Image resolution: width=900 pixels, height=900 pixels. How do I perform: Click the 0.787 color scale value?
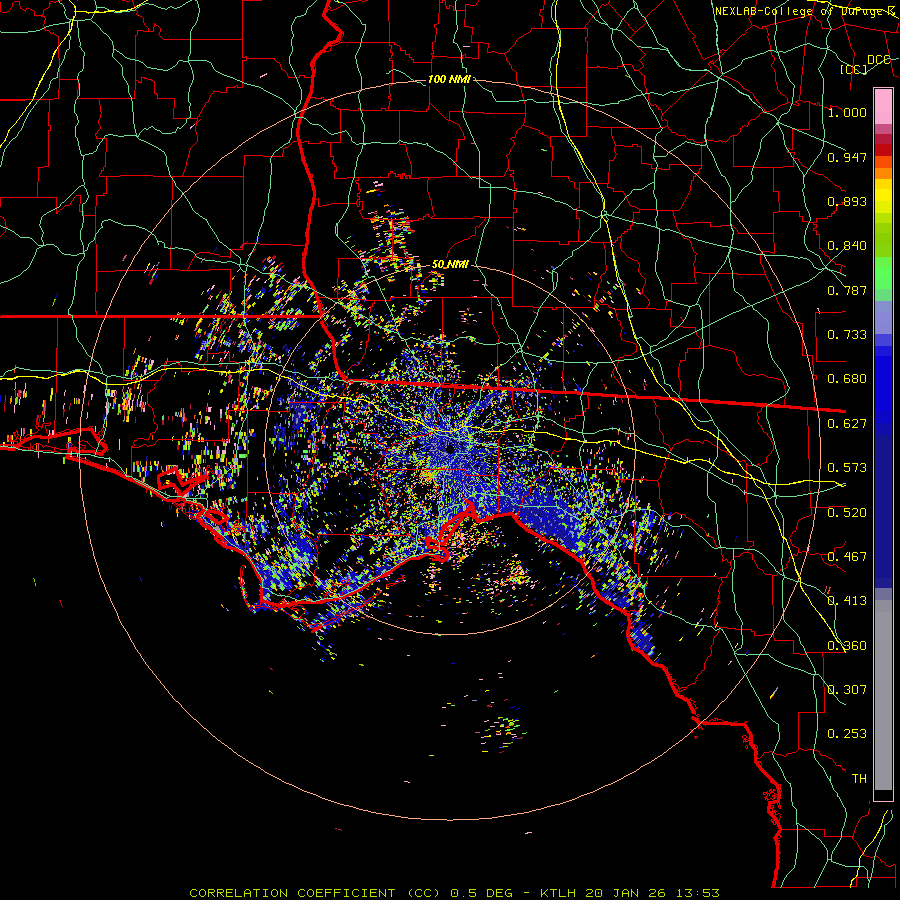pos(847,290)
